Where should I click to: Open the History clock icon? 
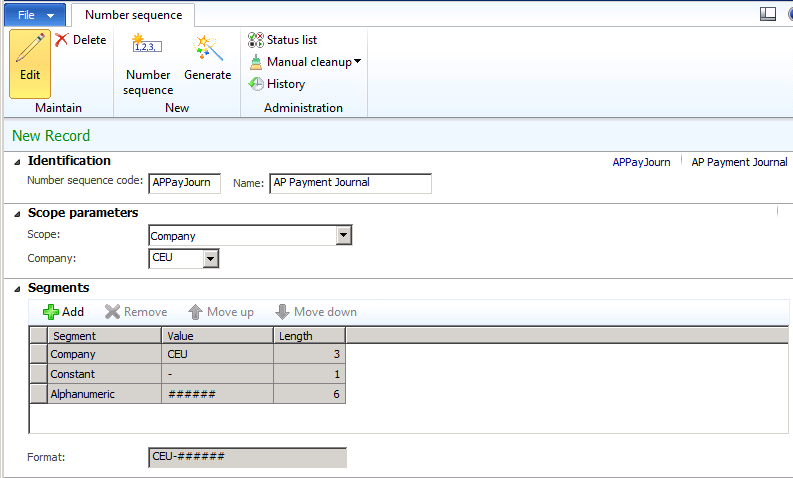click(257, 84)
